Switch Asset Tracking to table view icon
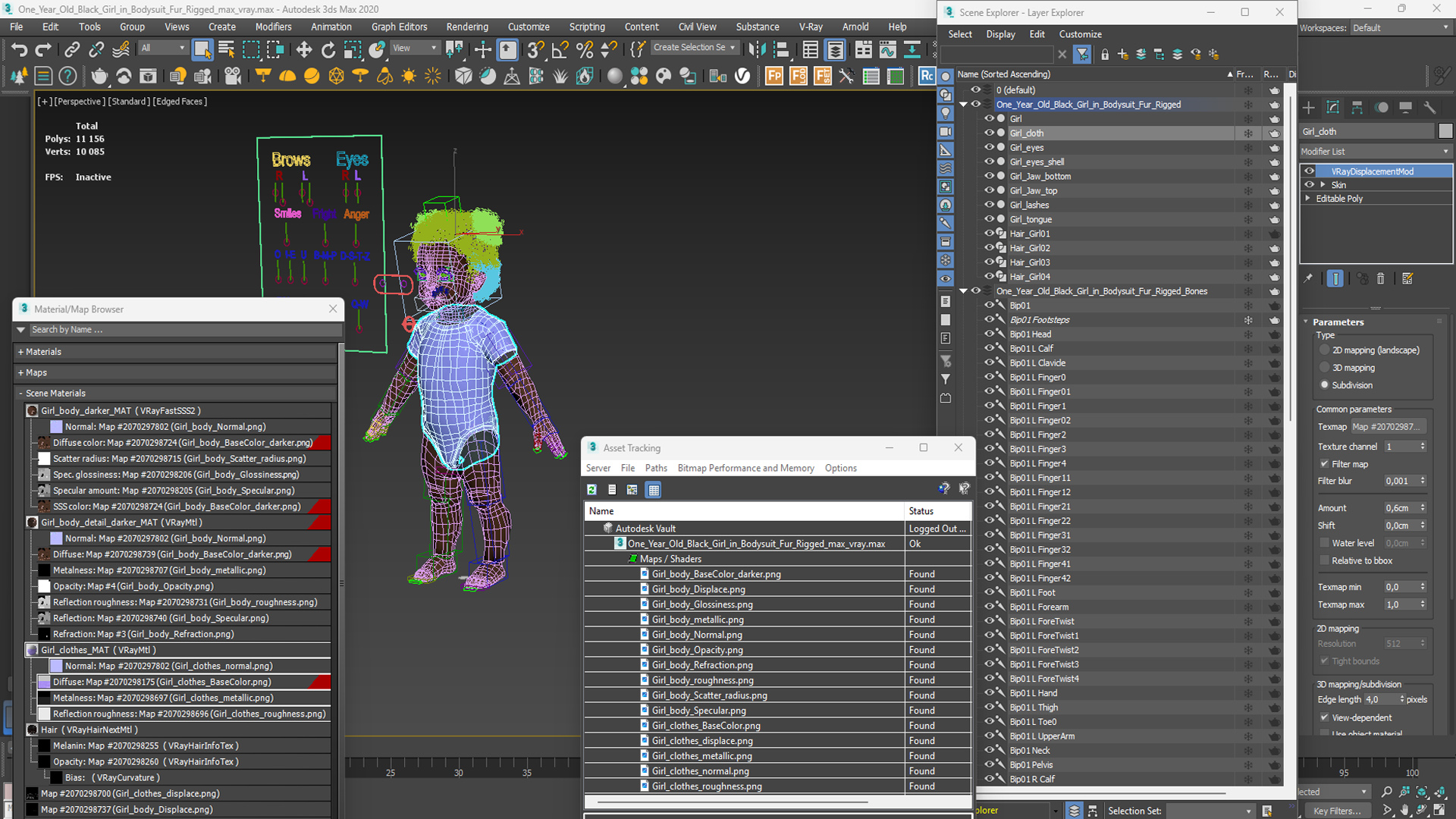1456x819 pixels. coord(654,490)
